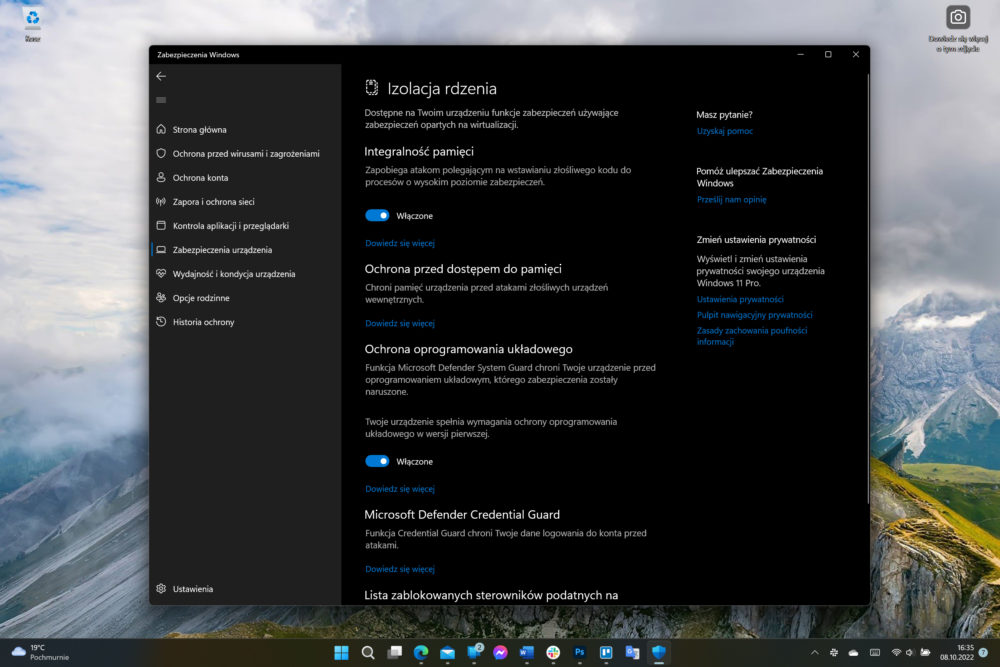Open the hamburger navigation menu
Image resolution: width=1000 pixels, height=667 pixels.
coord(161,100)
